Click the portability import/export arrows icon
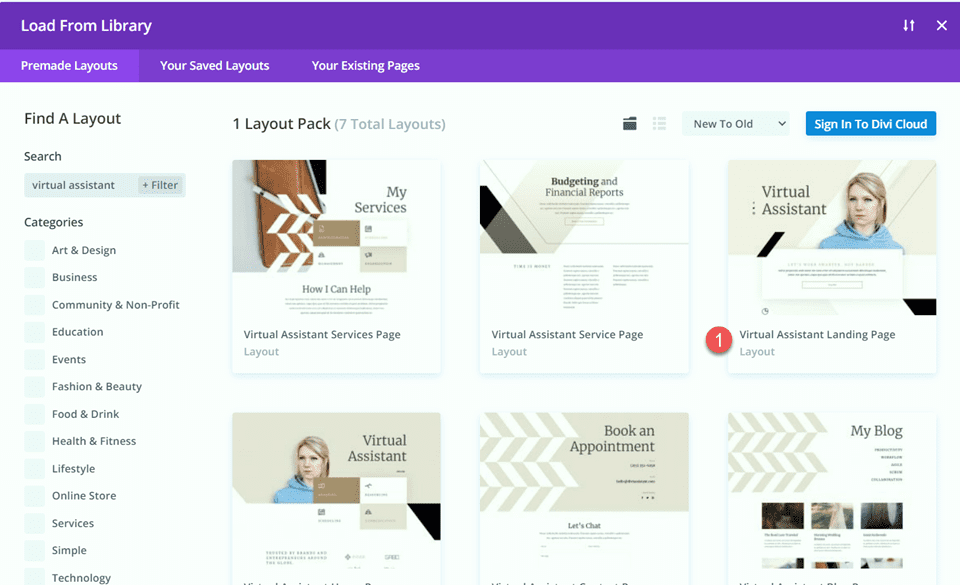This screenshot has height=585, width=960. coord(909,25)
